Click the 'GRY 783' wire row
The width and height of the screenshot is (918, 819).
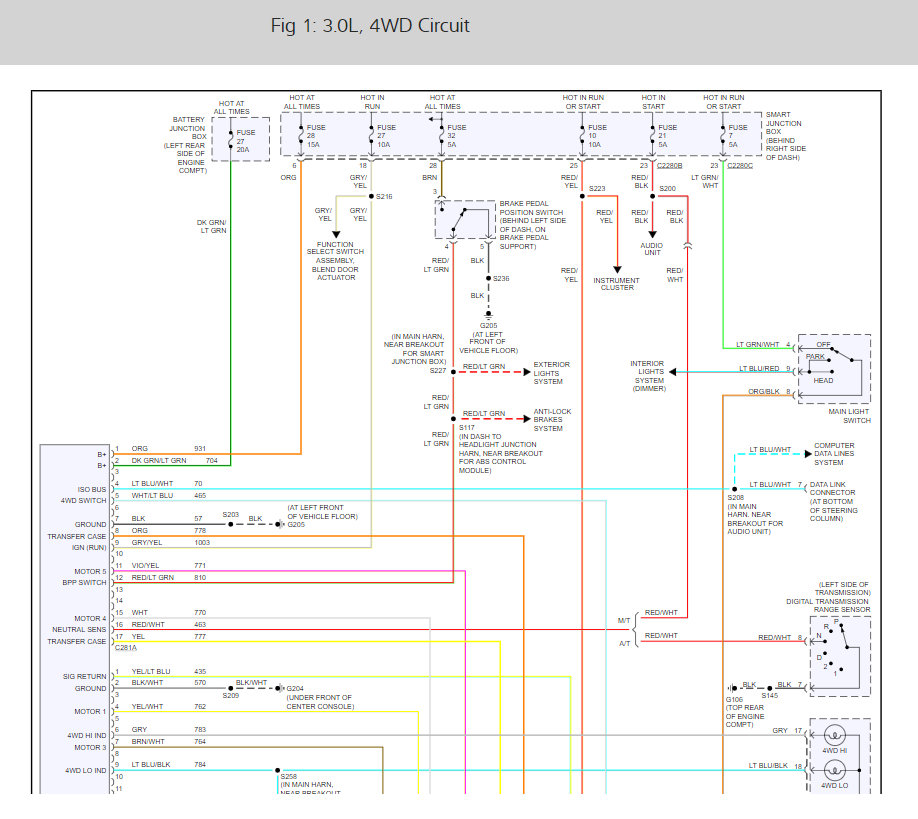(160, 729)
